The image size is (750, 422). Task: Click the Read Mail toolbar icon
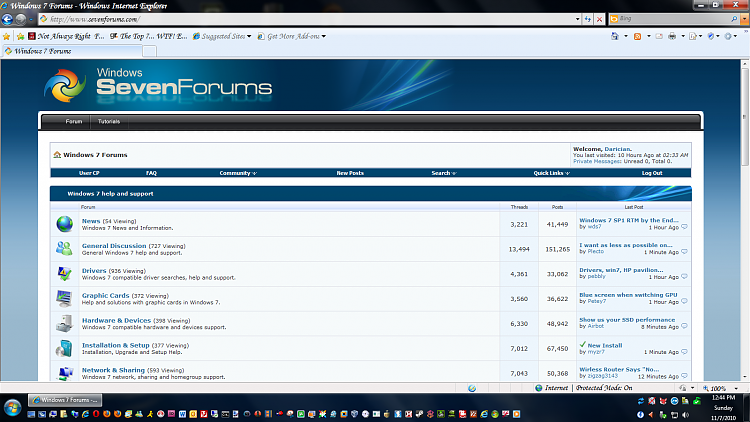(x=659, y=36)
